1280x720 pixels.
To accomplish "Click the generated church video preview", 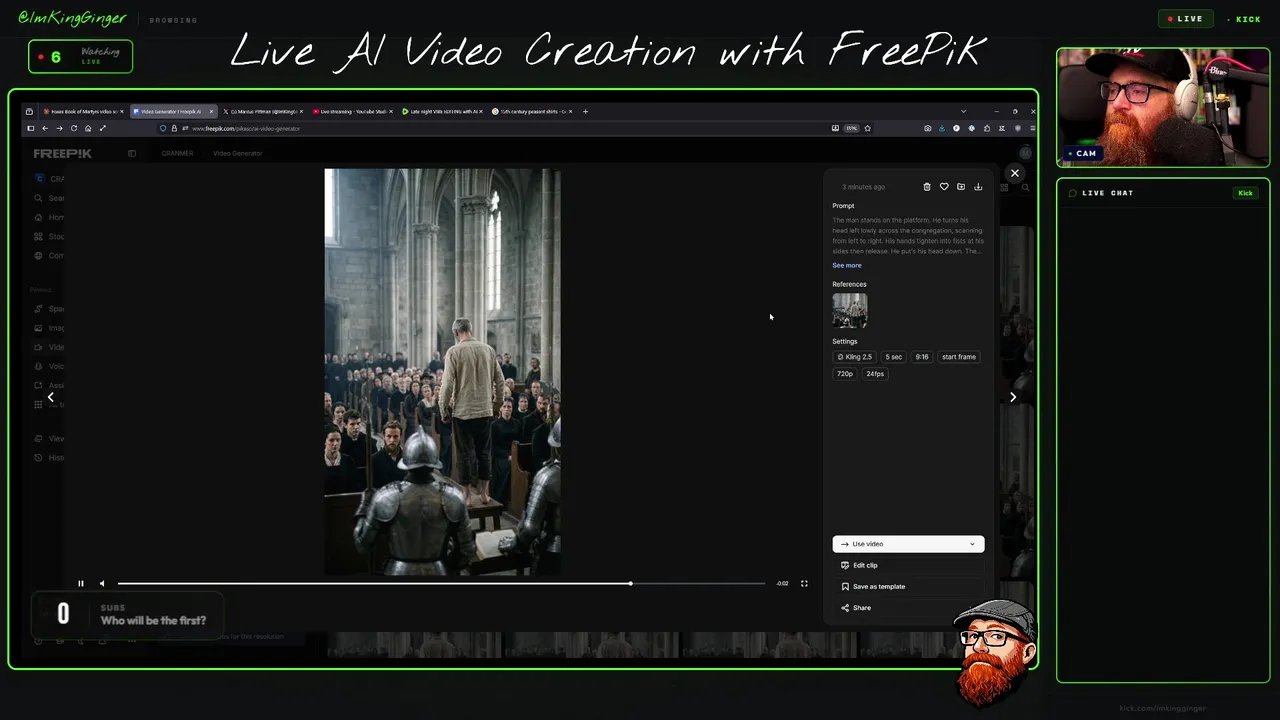I will pos(442,372).
